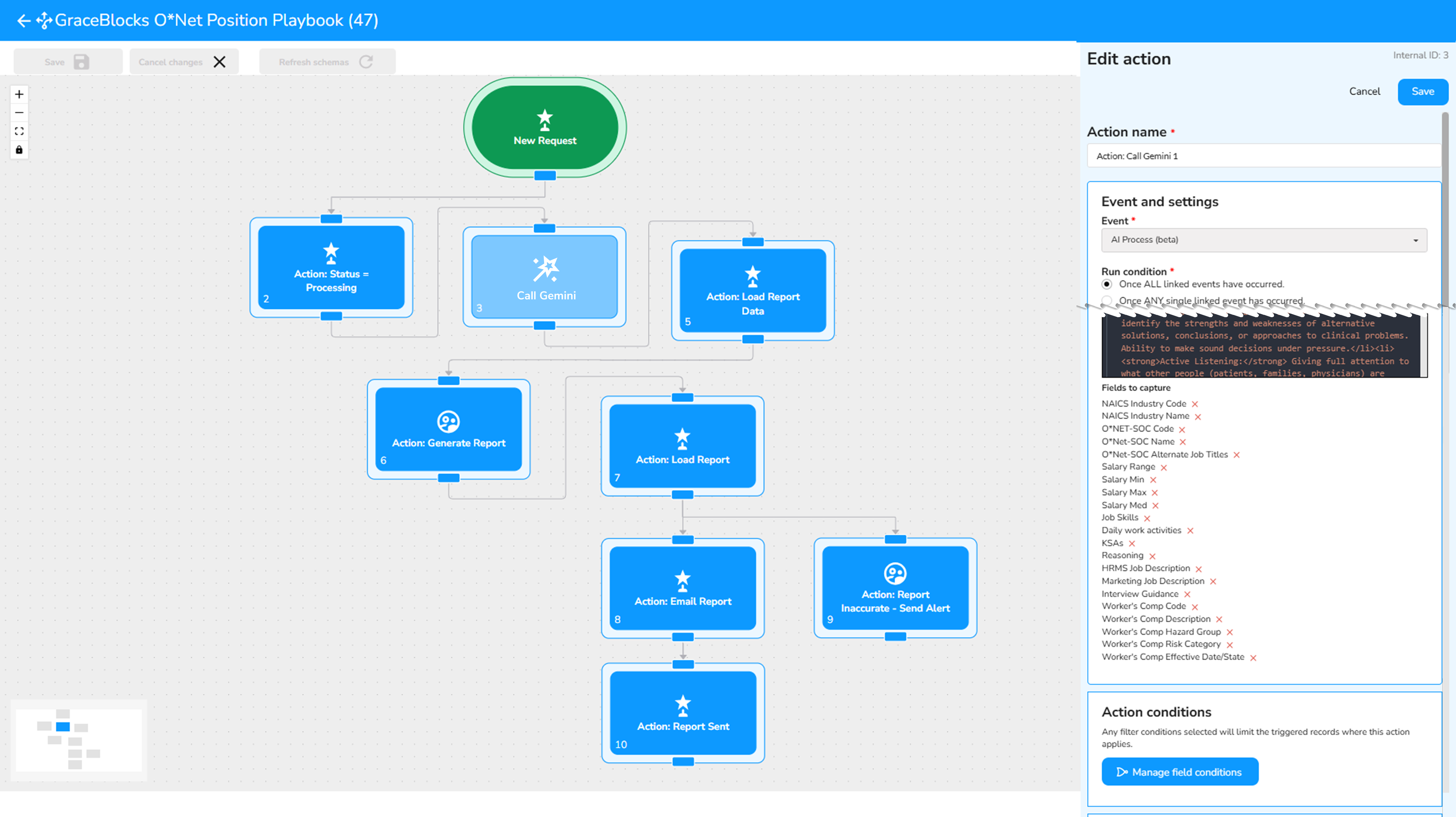Click the back arrow in the header

(x=23, y=21)
